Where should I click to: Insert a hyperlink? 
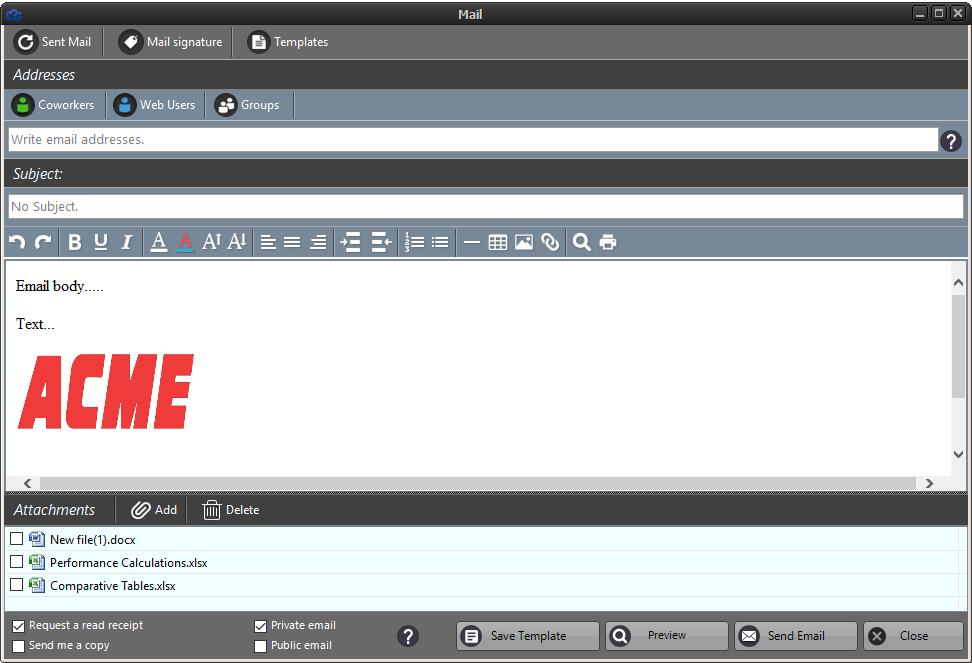pos(550,242)
